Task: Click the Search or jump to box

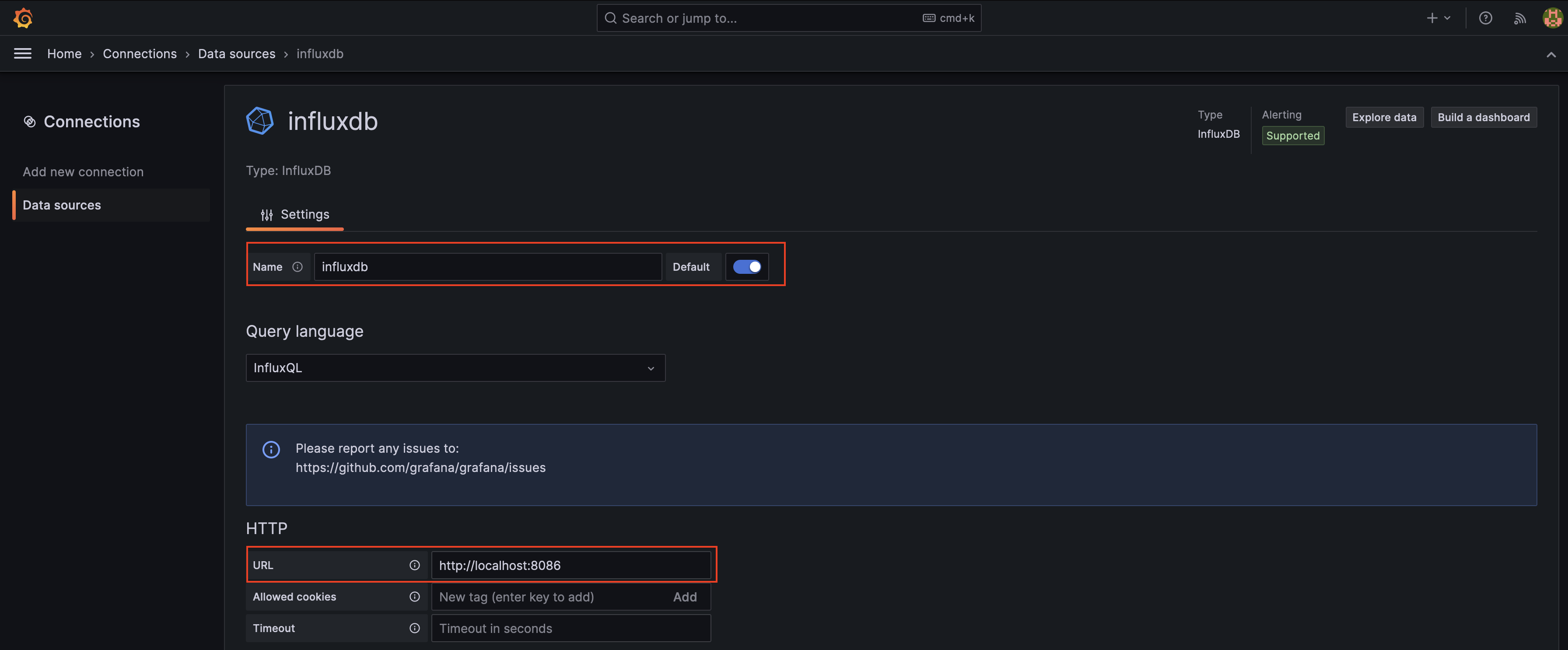Action: click(789, 18)
